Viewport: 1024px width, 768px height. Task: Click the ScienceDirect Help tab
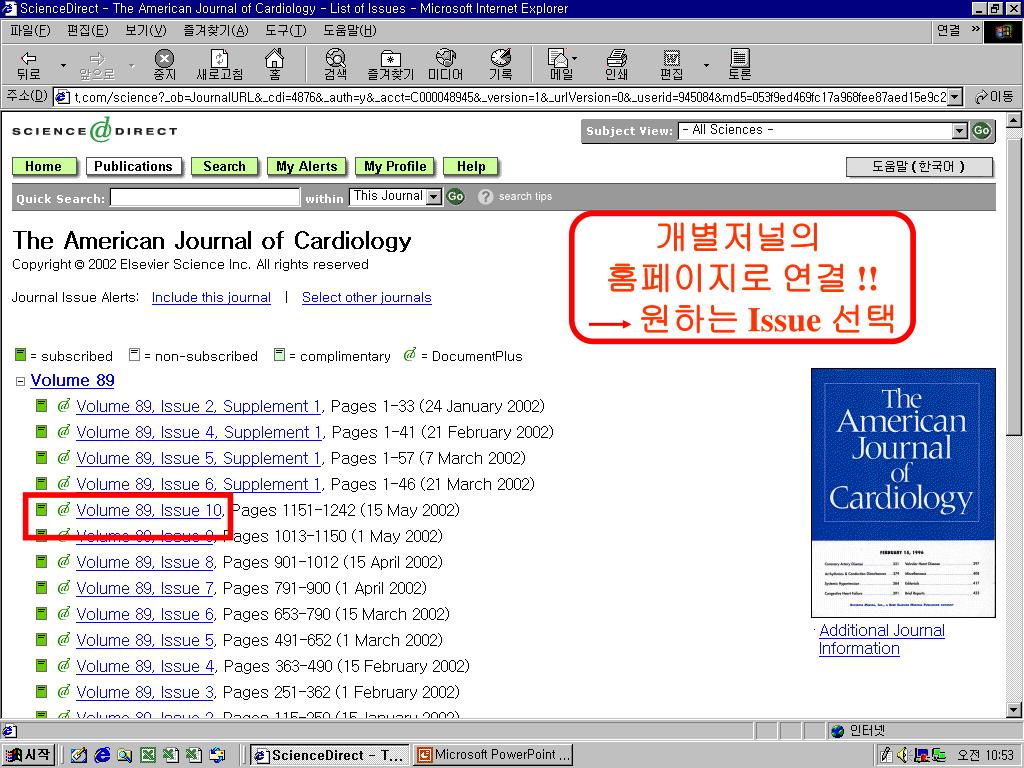click(x=471, y=167)
